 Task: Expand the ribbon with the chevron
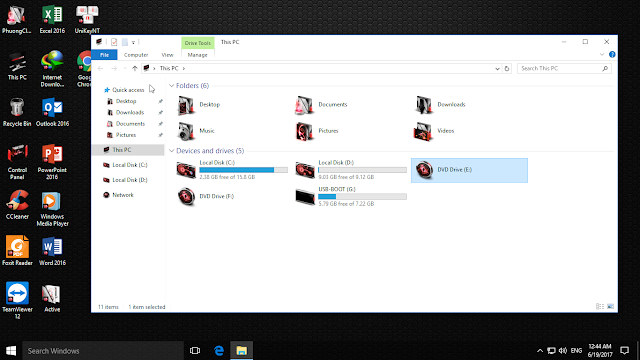[x=602, y=55]
